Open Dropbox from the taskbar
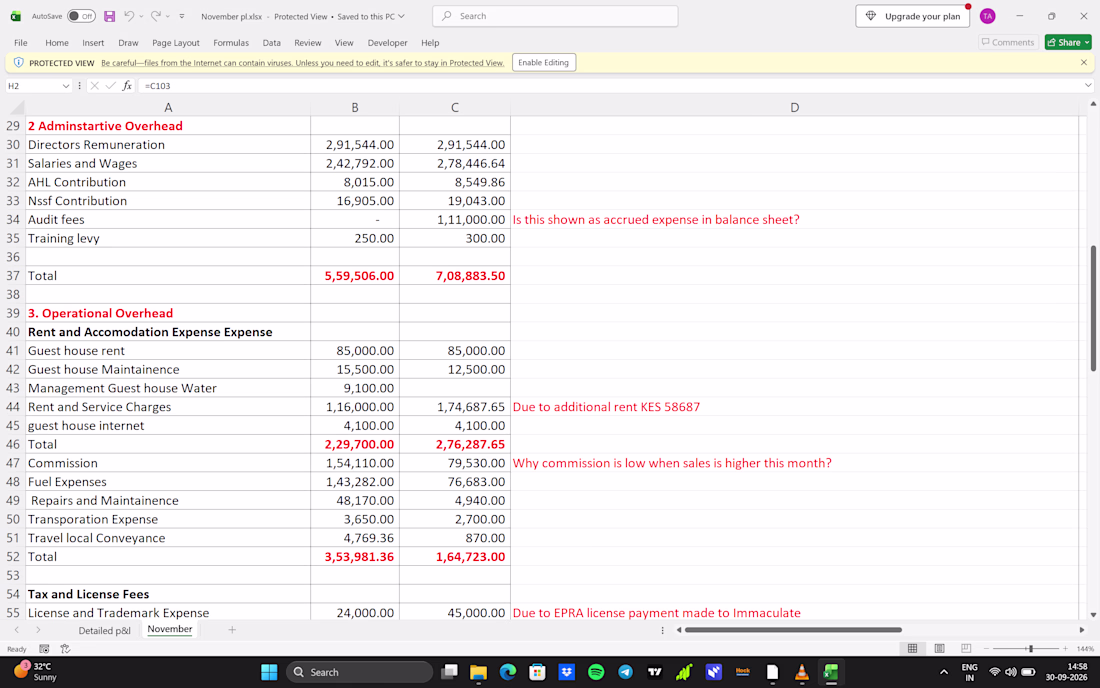 (567, 673)
